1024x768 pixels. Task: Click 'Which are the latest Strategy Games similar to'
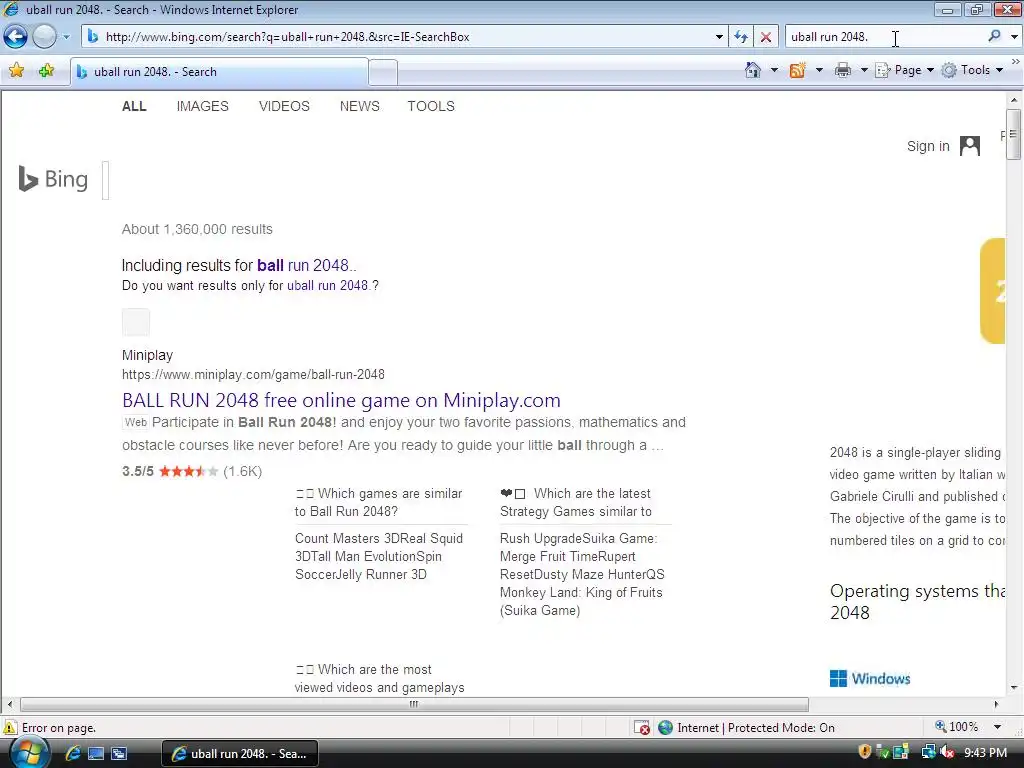(576, 502)
